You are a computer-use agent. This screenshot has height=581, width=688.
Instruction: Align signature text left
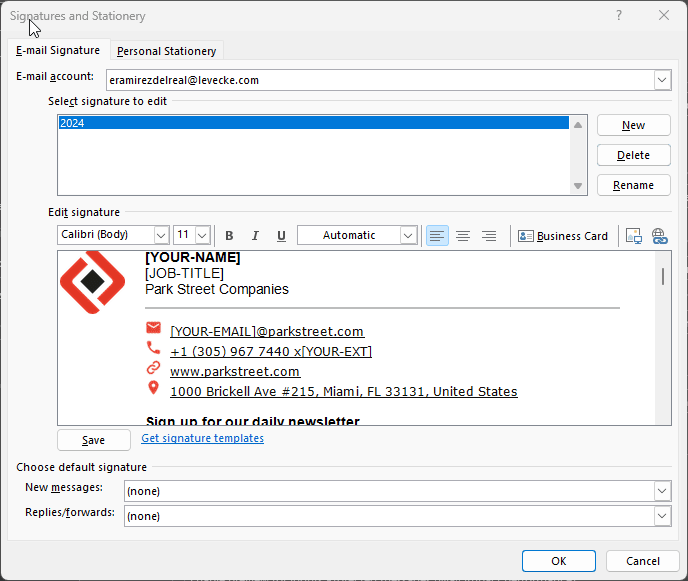[x=437, y=236]
